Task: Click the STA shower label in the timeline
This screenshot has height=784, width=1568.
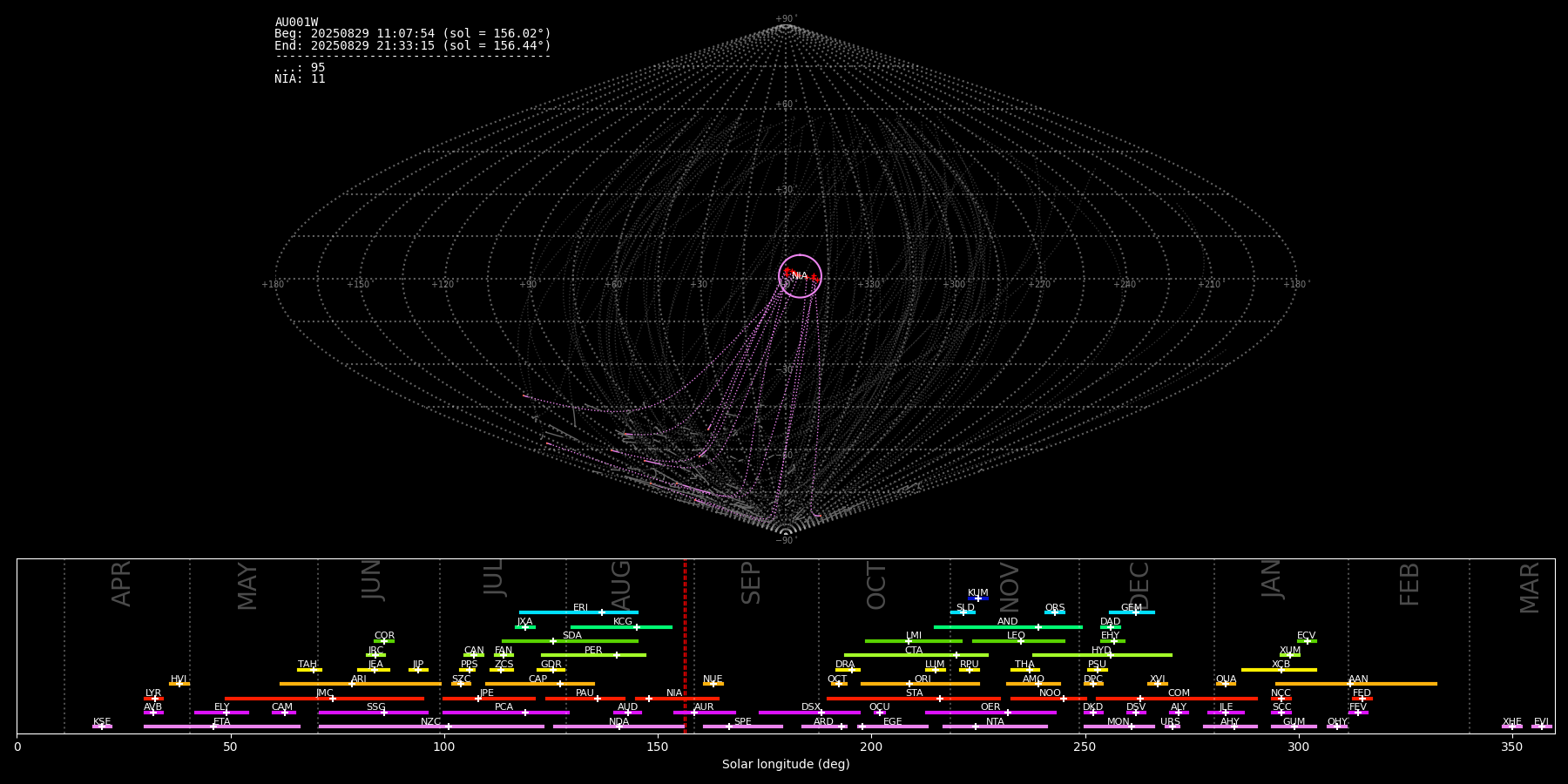Action: click(914, 693)
